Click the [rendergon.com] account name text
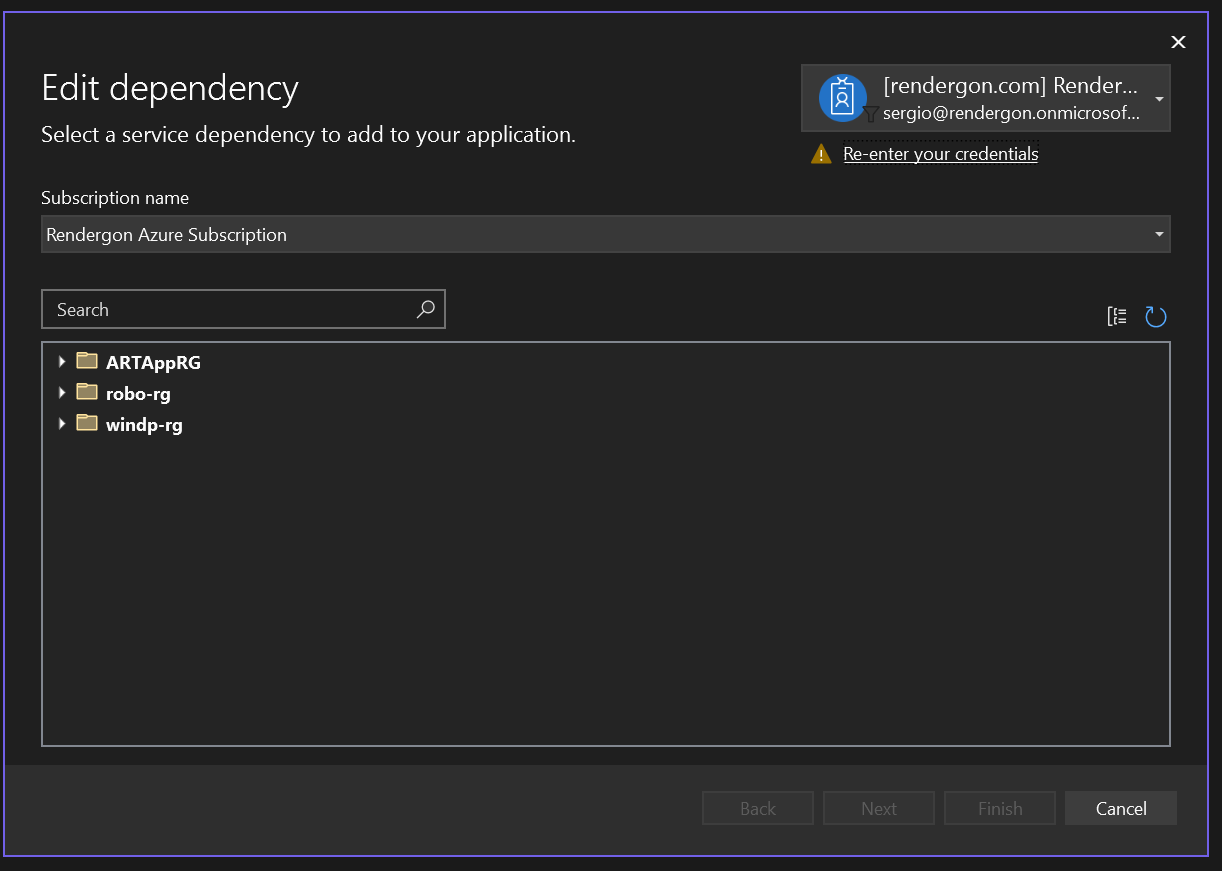The height and width of the screenshot is (871, 1222). (x=1010, y=85)
